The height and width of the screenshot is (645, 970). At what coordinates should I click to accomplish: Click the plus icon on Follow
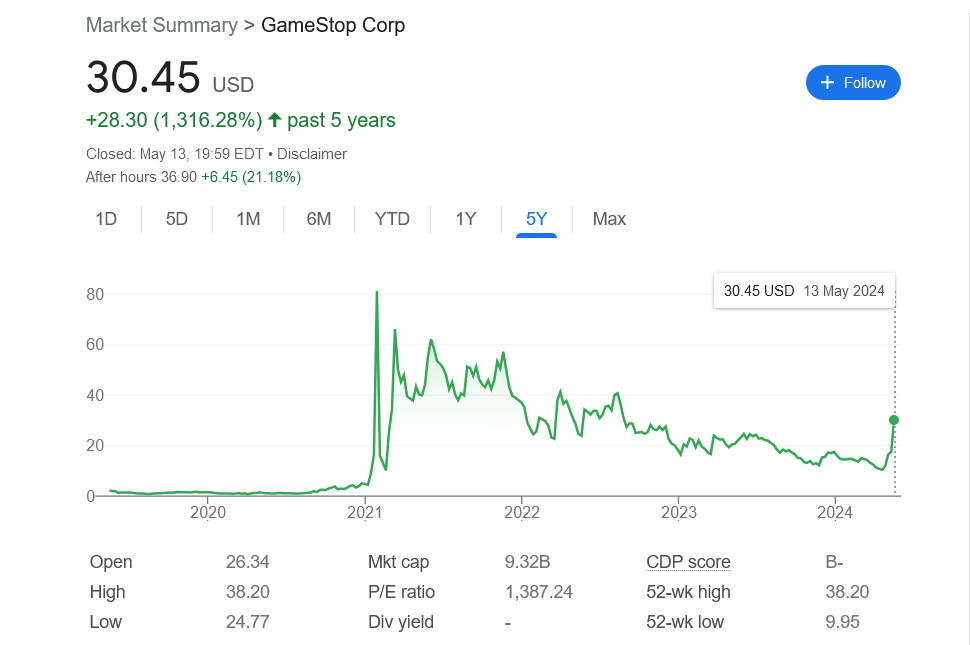coord(827,83)
